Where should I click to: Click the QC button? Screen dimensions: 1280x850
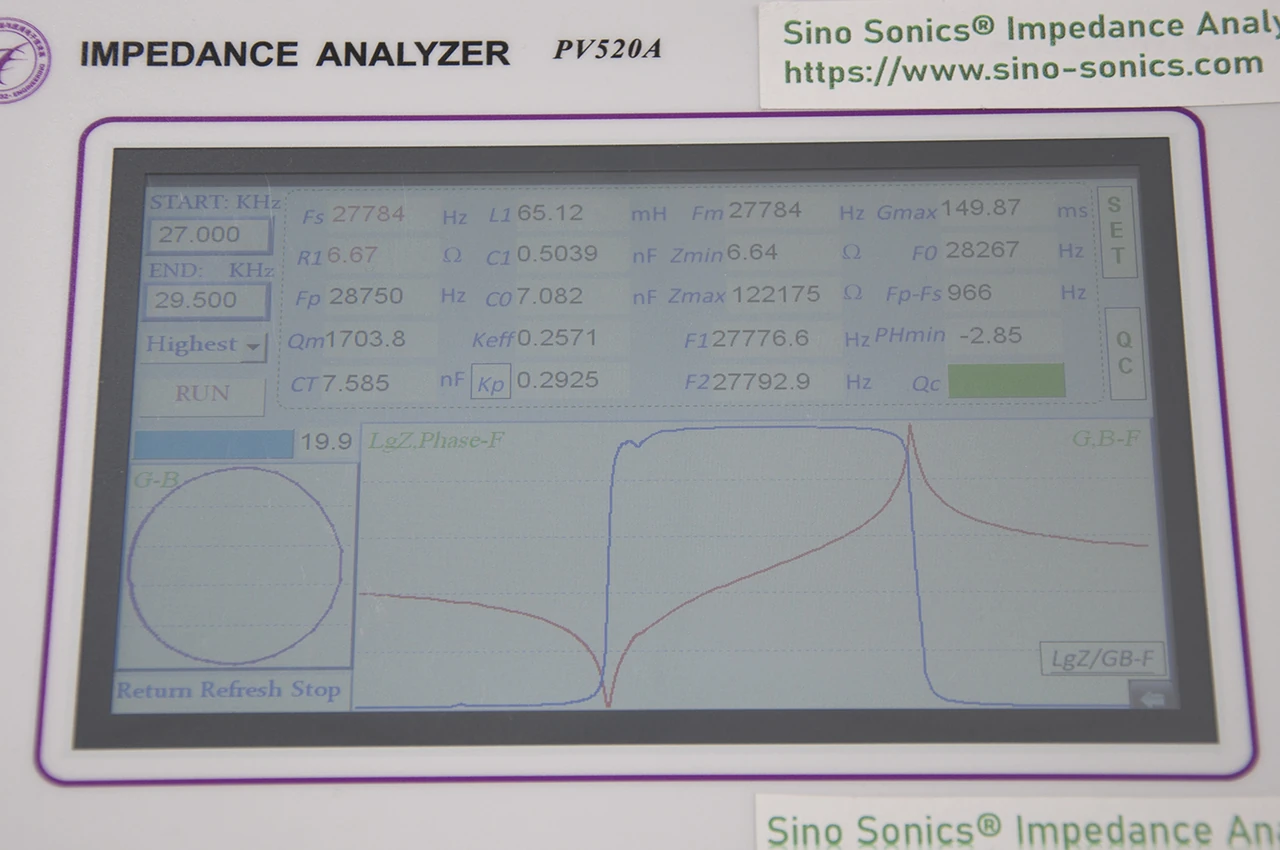tap(1124, 353)
